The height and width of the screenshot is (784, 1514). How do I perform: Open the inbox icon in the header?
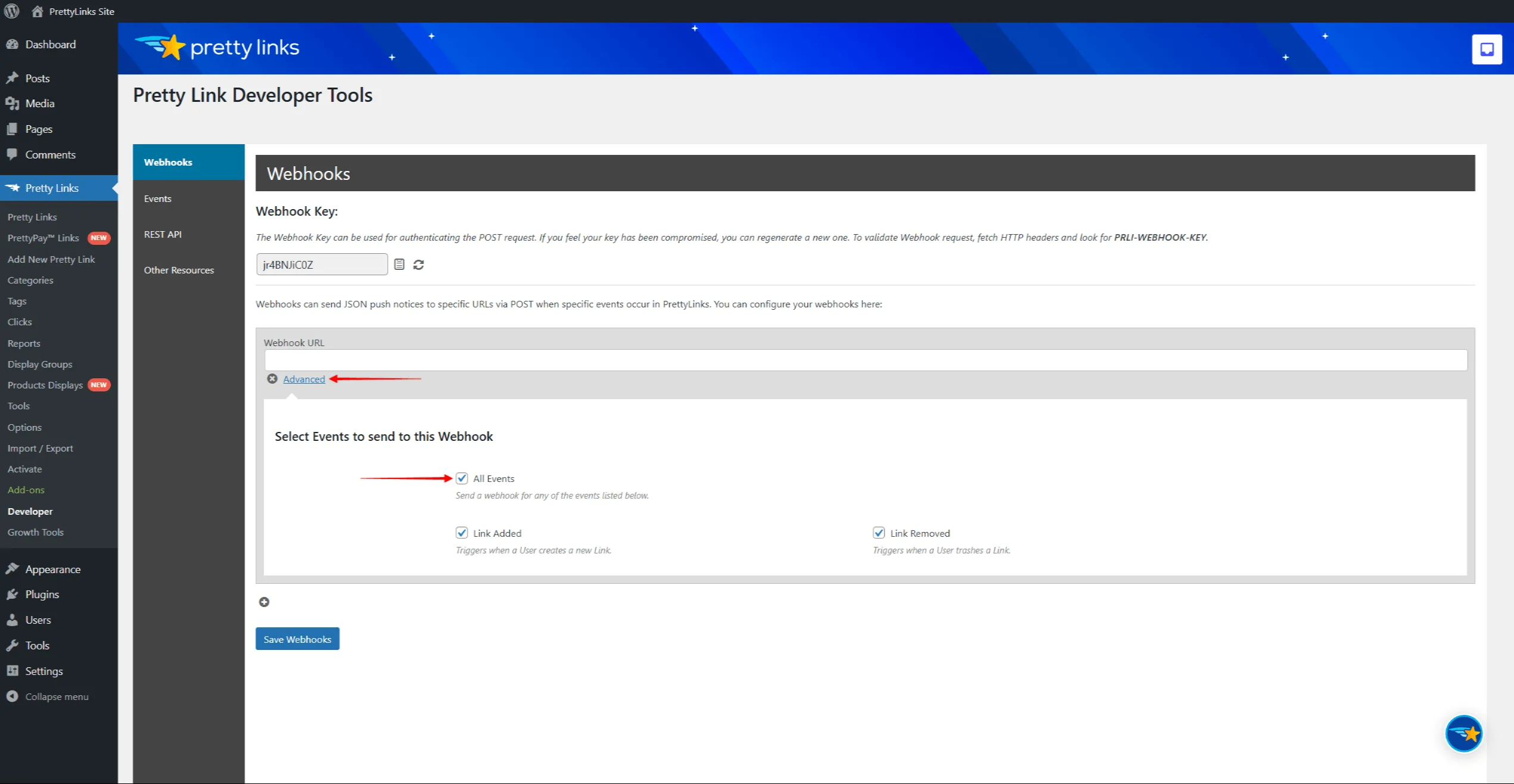pos(1487,49)
